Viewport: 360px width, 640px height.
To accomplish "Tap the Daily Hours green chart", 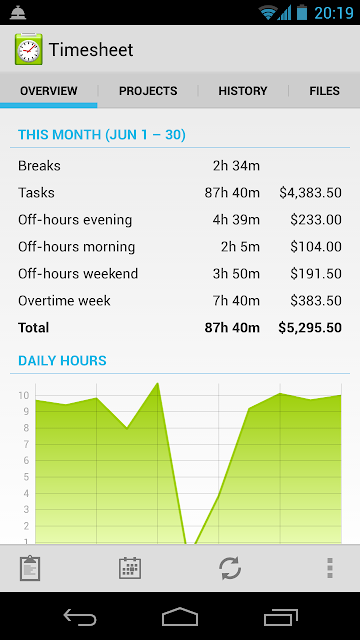I will [x=188, y=464].
